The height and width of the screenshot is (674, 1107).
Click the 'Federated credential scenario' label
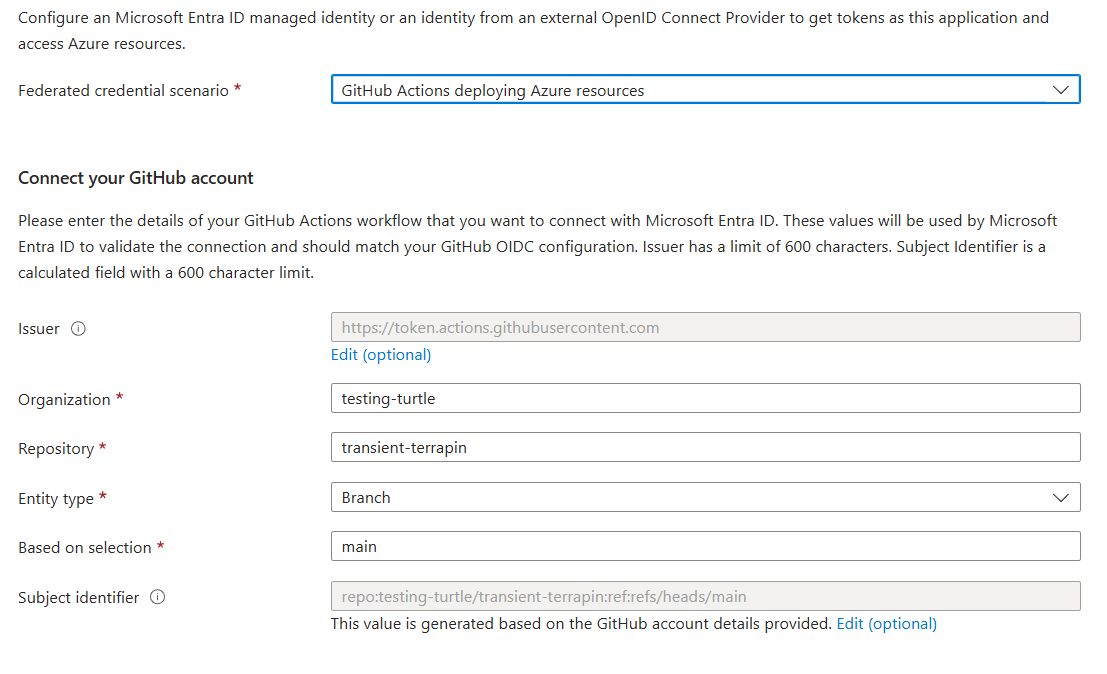124,90
